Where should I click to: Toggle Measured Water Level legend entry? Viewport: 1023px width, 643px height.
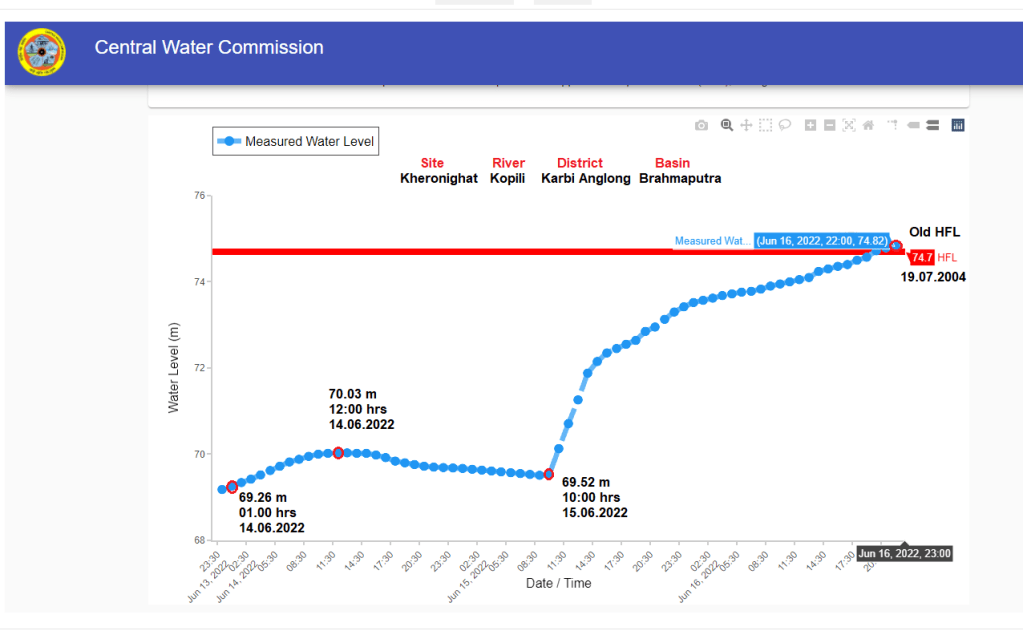tap(298, 142)
